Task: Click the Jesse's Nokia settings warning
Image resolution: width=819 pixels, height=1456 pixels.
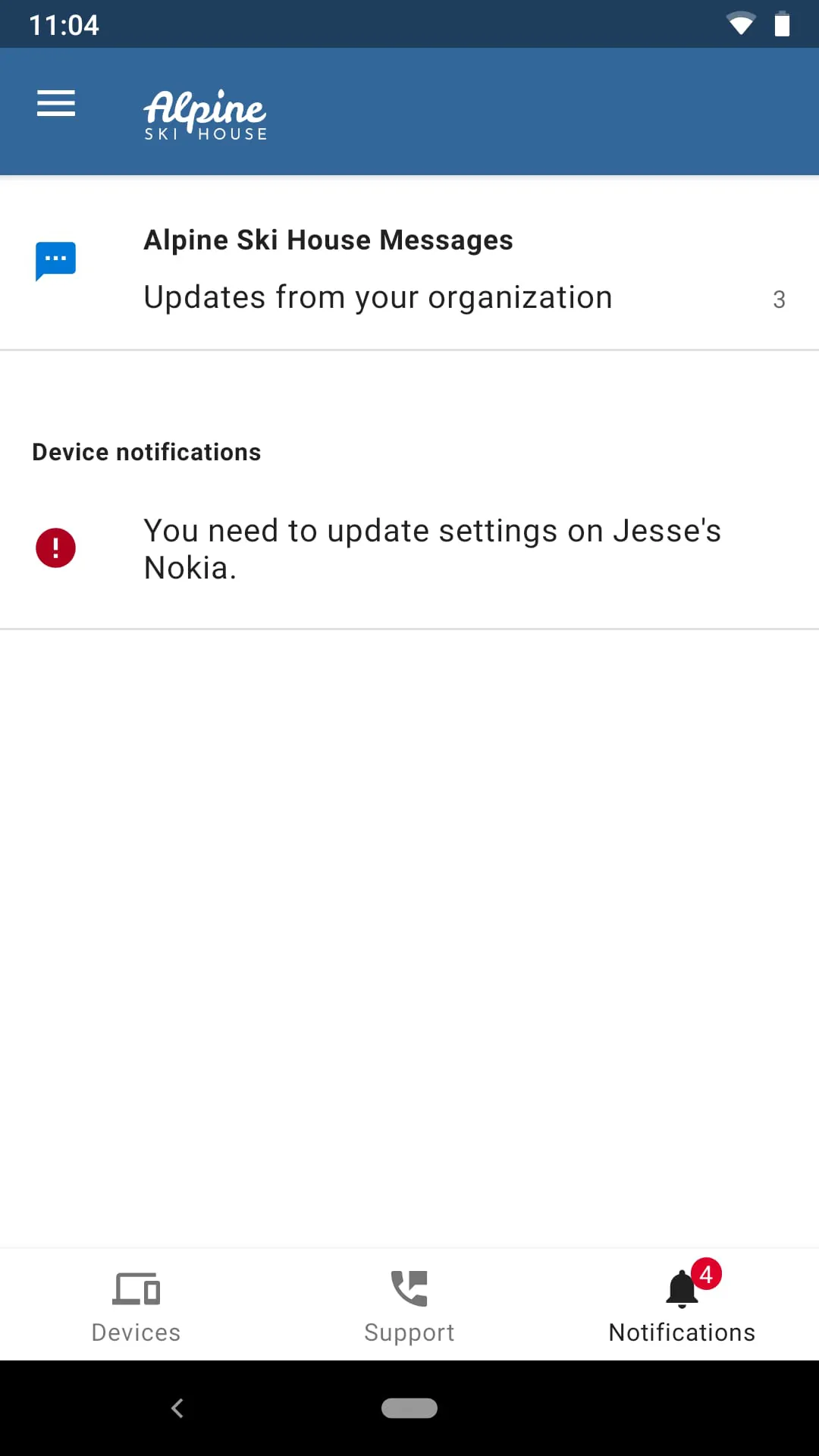Action: 432,548
